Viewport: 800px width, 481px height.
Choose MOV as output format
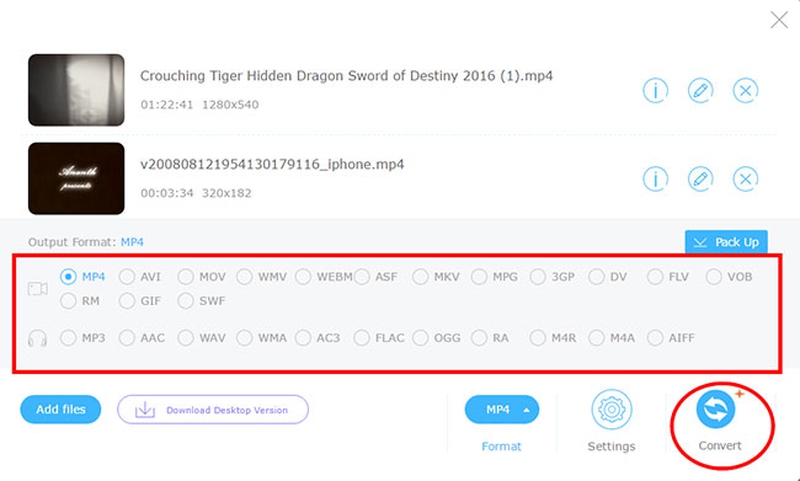point(186,277)
